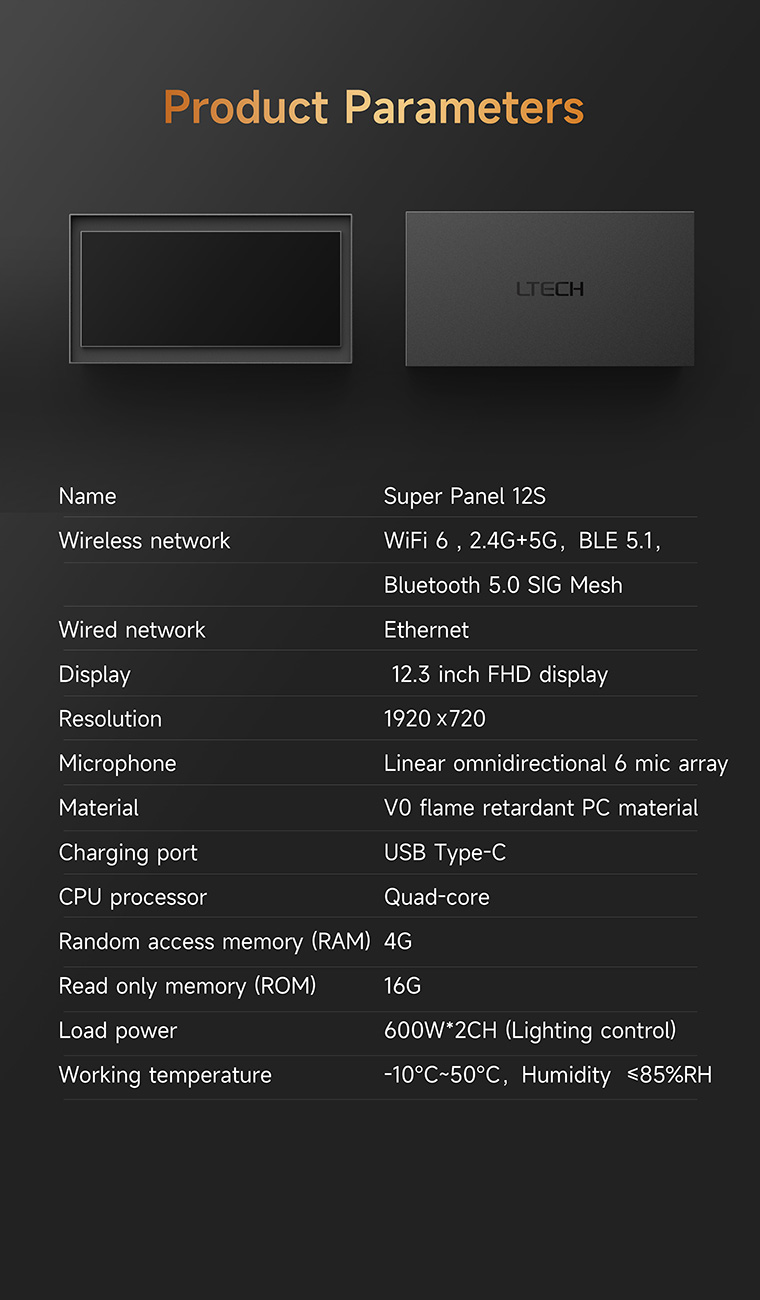
Task: Click the USB Type-C value
Action: (445, 853)
